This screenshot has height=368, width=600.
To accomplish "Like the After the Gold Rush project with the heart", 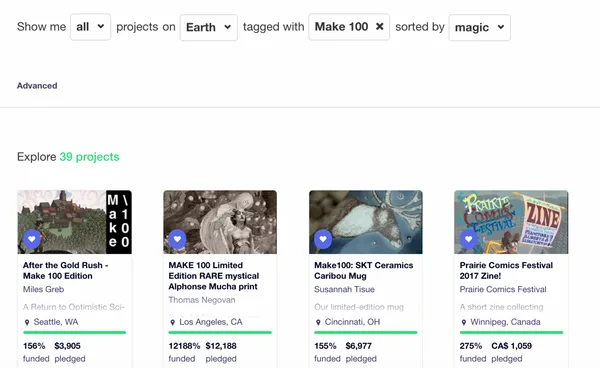I will [32, 239].
